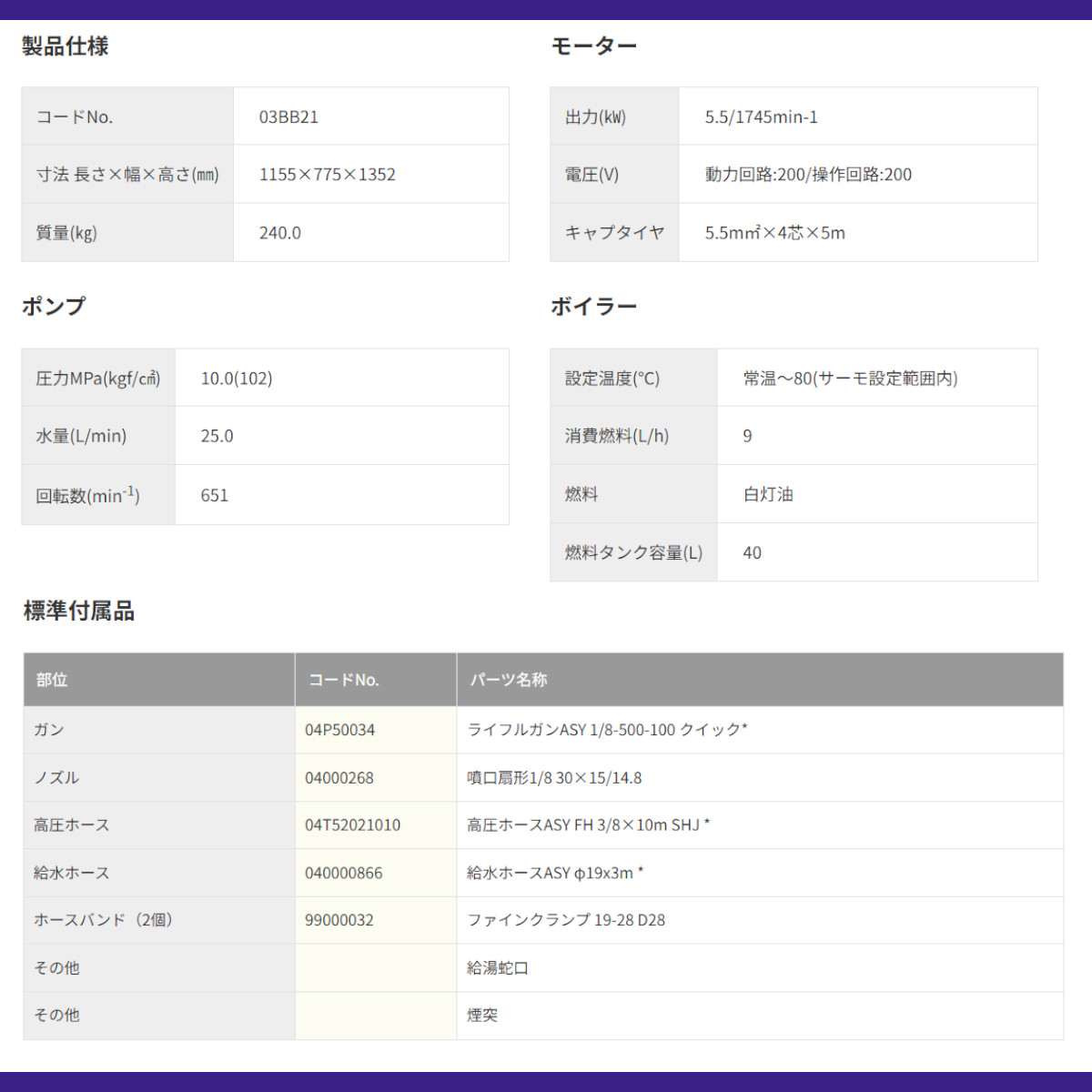The height and width of the screenshot is (1092, 1092).
Task: Click the voltage value 動力回路:200/操作回路:200
Action: pos(808,175)
